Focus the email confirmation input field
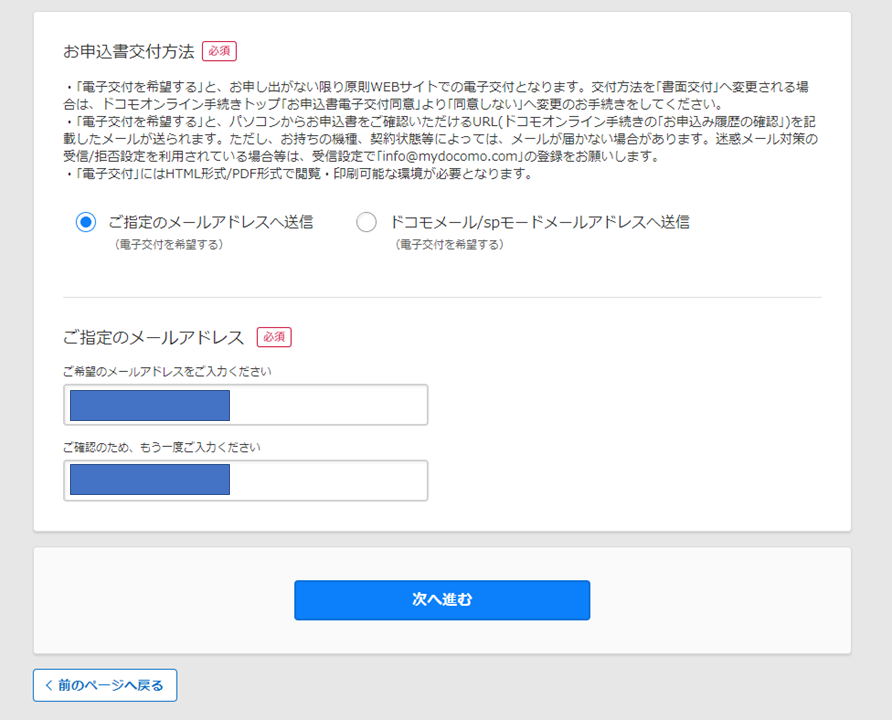This screenshot has height=720, width=892. coord(246,481)
